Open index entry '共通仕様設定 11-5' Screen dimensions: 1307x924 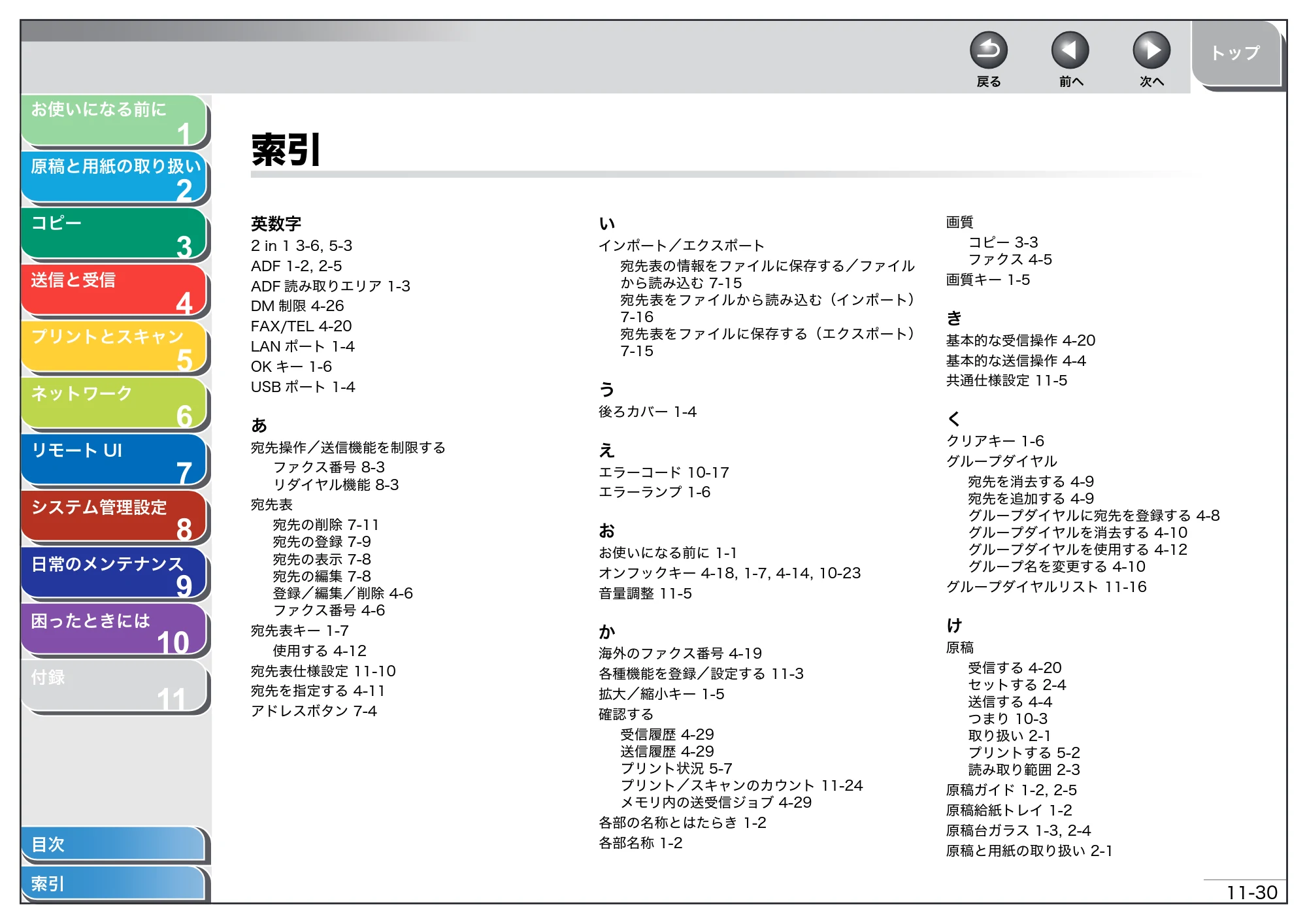click(x=1007, y=380)
